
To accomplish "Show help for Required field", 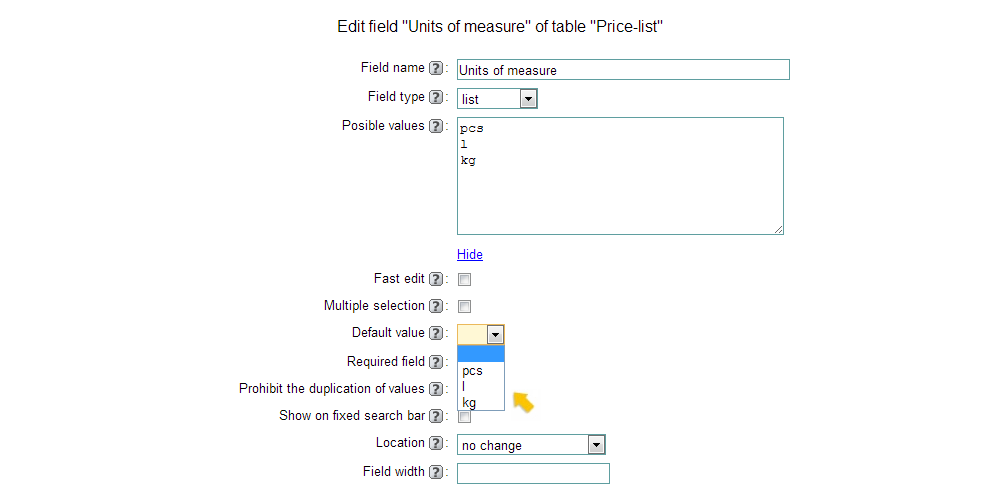I will (x=435, y=362).
